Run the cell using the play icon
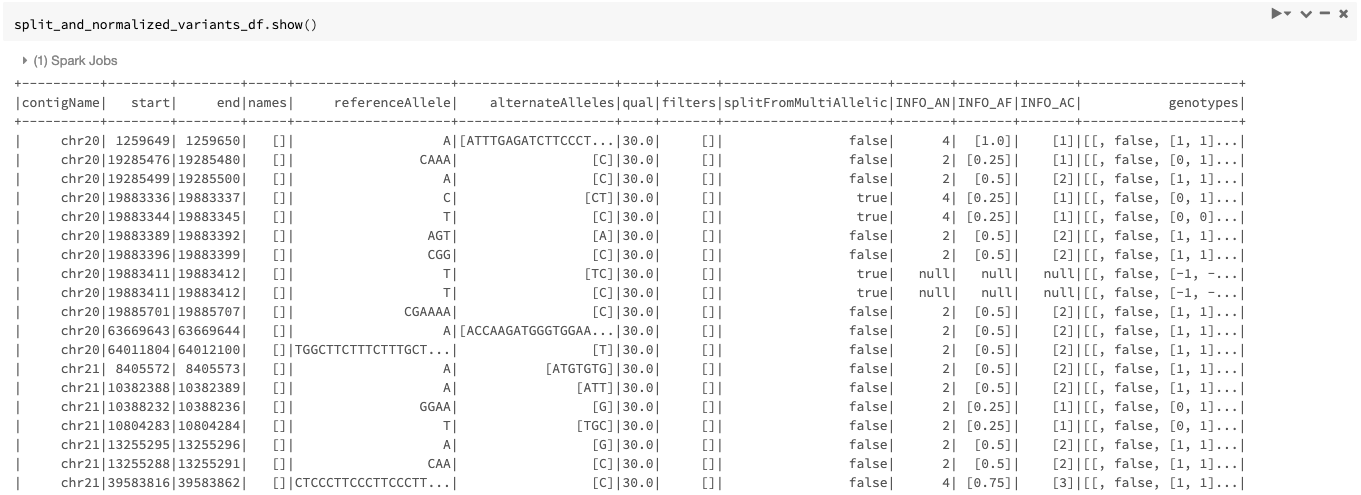Image resolution: width=1361 pixels, height=495 pixels. (x=1276, y=14)
